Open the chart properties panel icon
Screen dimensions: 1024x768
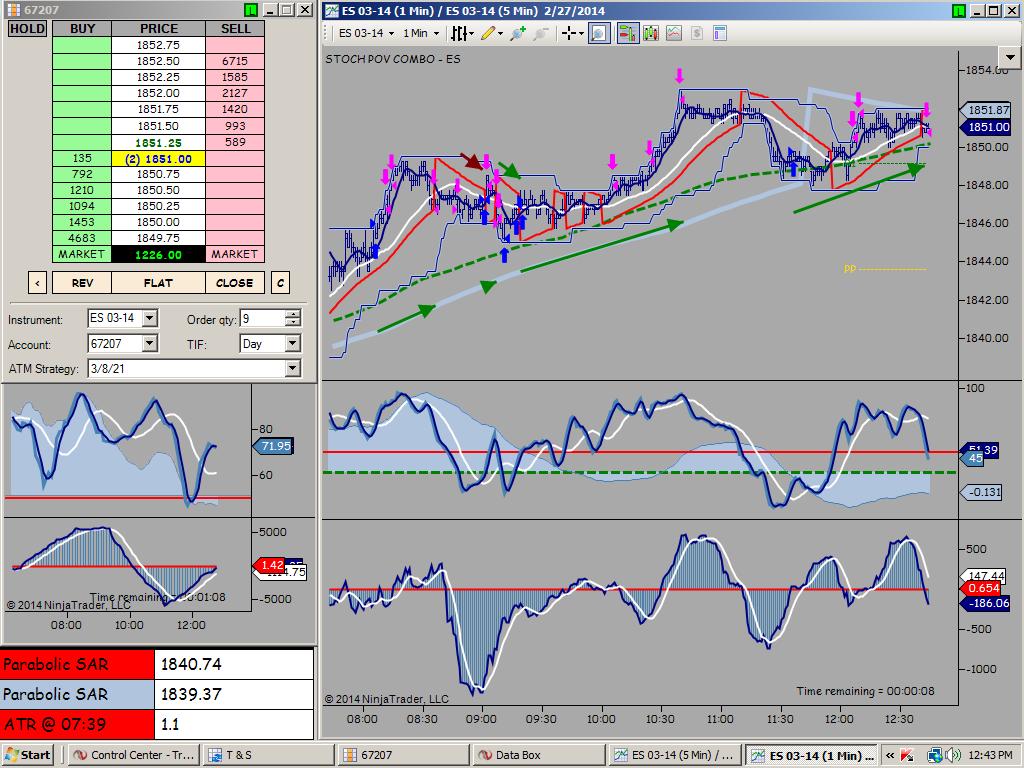(720, 33)
